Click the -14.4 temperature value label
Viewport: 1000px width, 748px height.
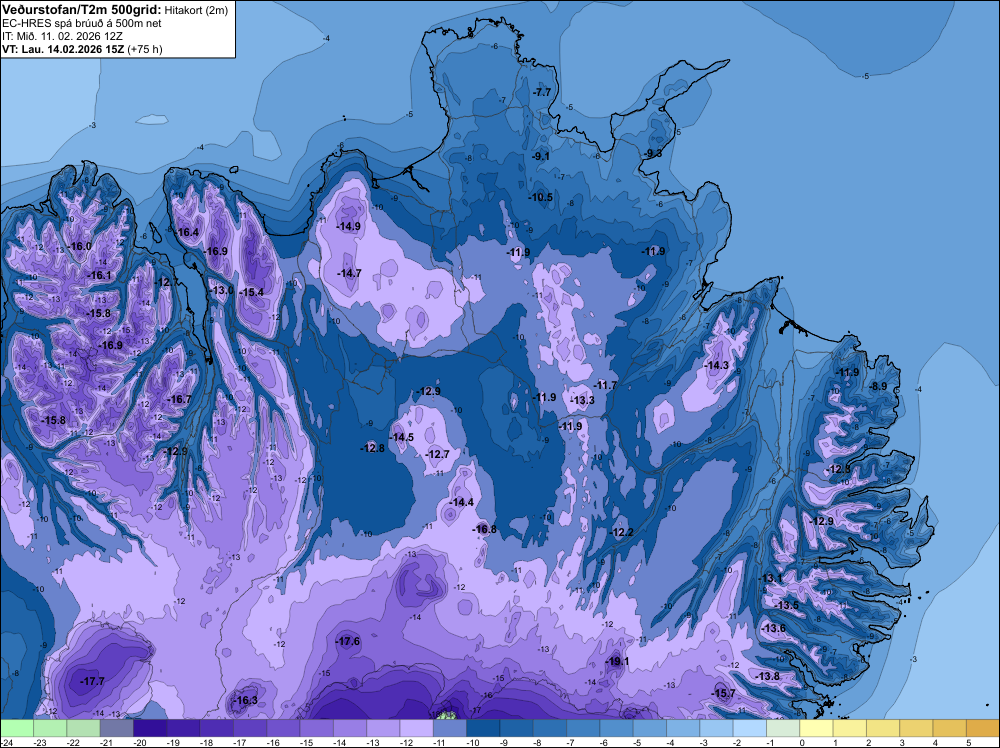point(462,502)
